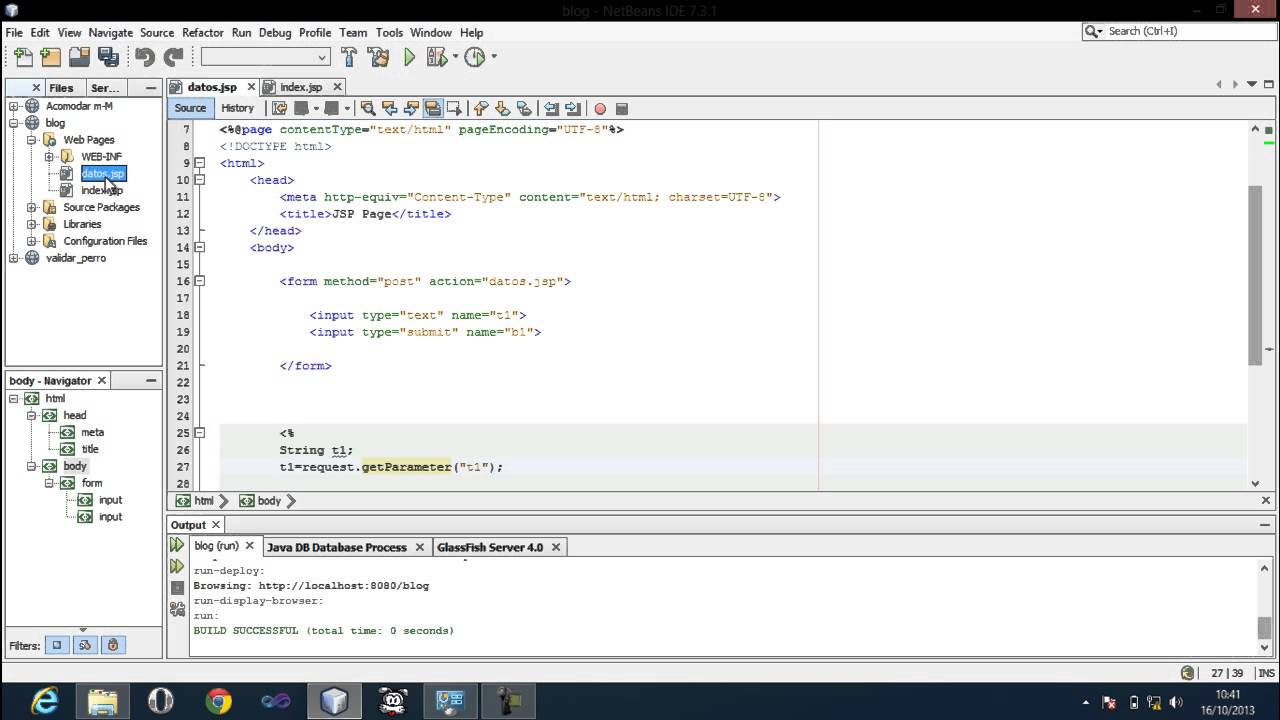Image resolution: width=1280 pixels, height=720 pixels.
Task: Expand the WEB-INF folder
Action: [x=49, y=157]
